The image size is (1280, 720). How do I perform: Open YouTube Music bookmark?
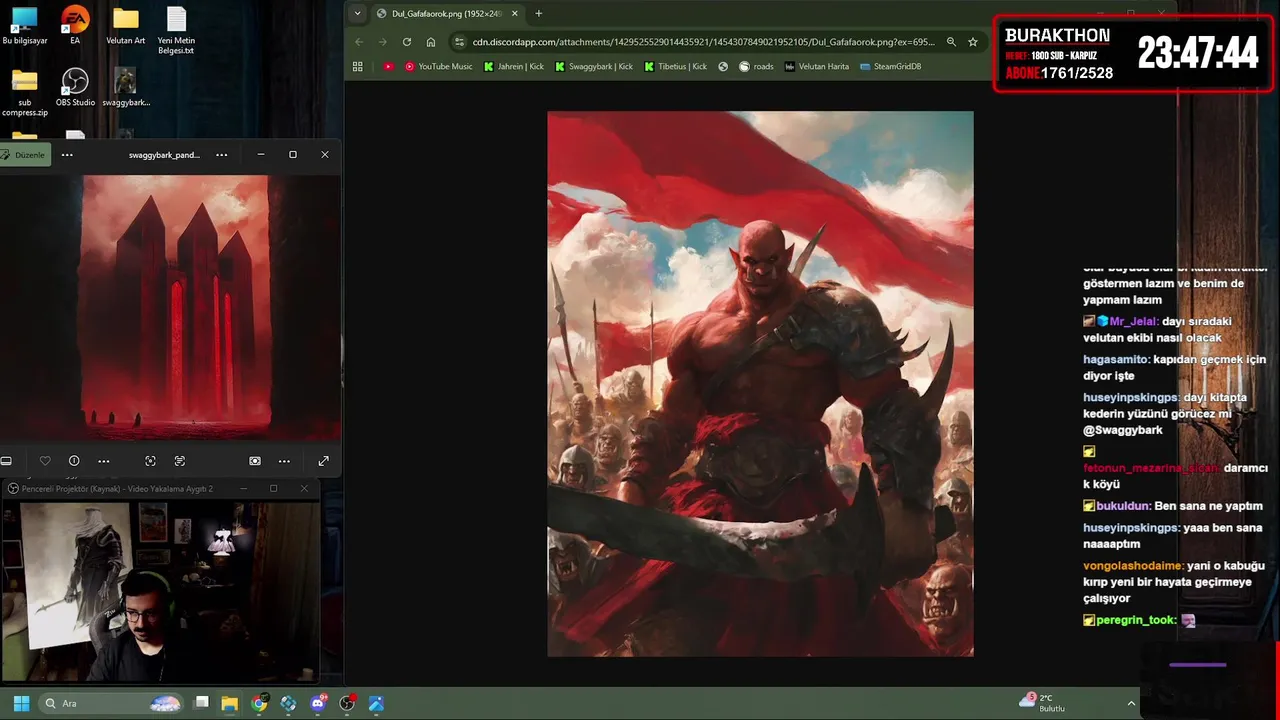tap(438, 67)
